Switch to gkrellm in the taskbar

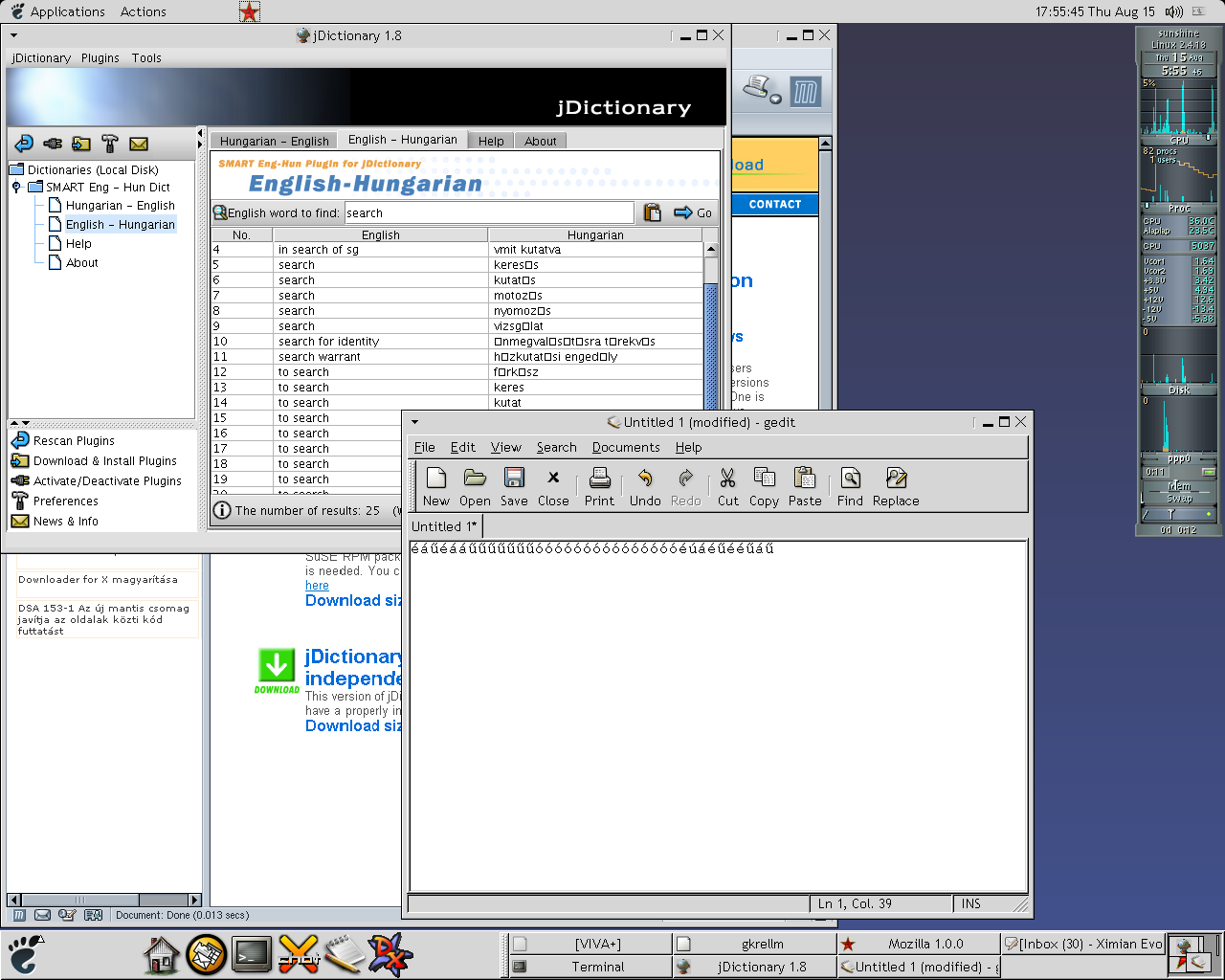click(x=754, y=944)
